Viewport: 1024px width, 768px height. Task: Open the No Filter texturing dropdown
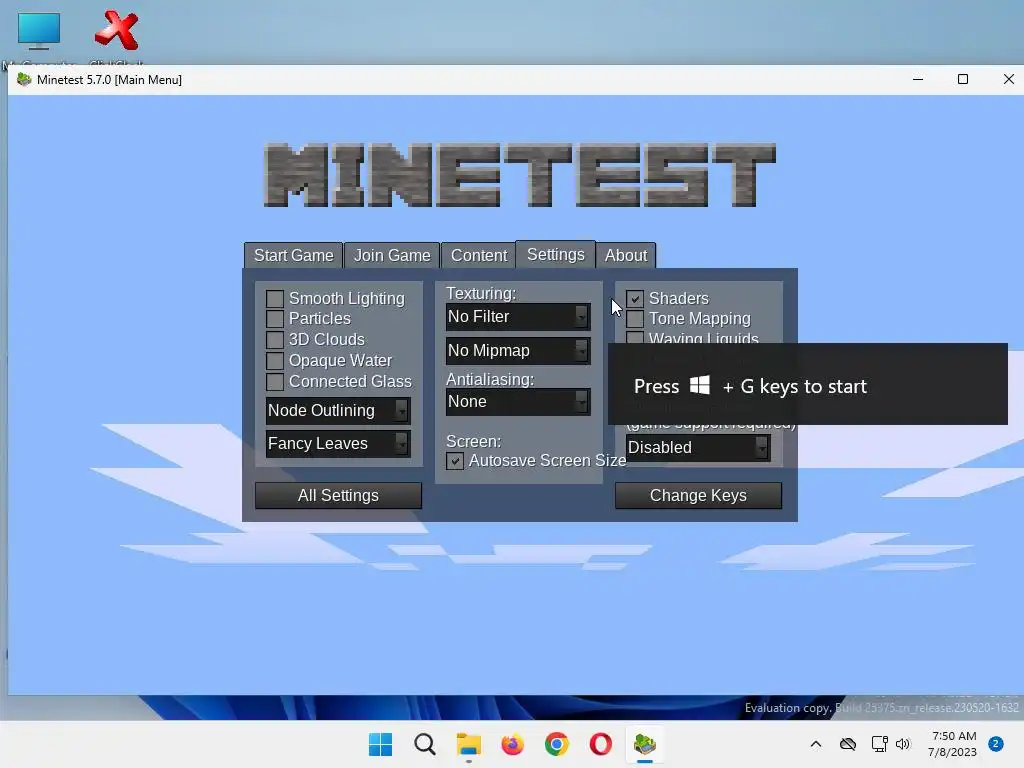[518, 317]
